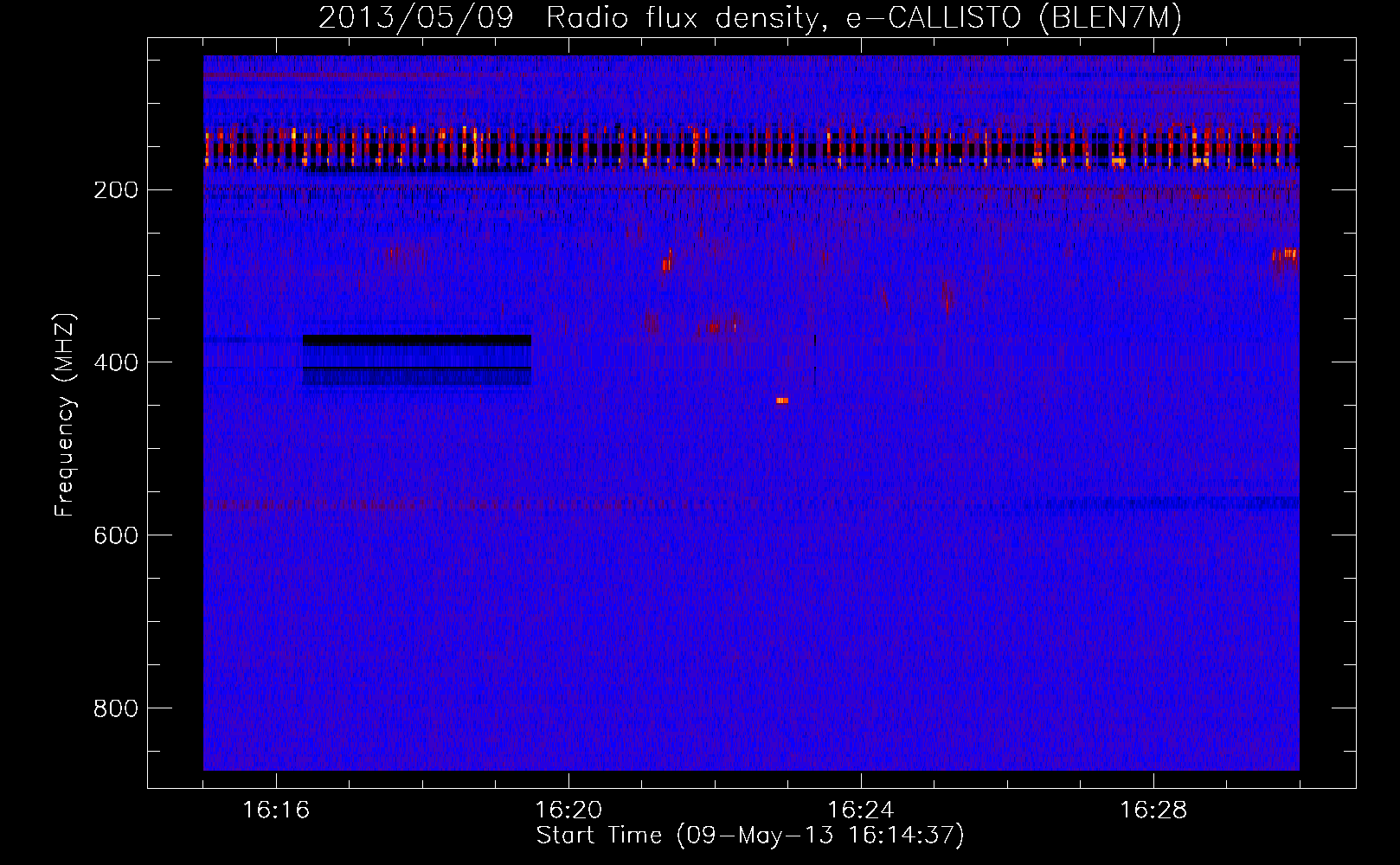Click the 200 frequency tick label
This screenshot has height=865, width=1400.
coord(116,189)
